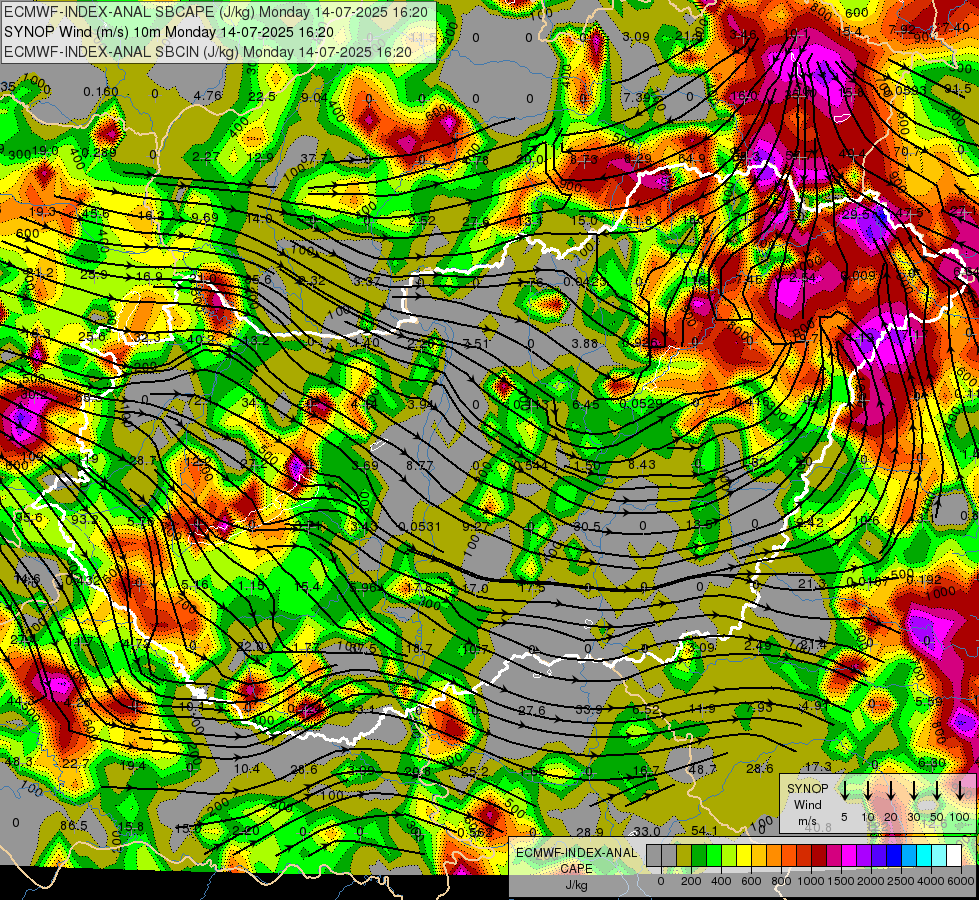Screen dimensions: 979x900
Task: Click the map value 8.77
Action: [419, 465]
